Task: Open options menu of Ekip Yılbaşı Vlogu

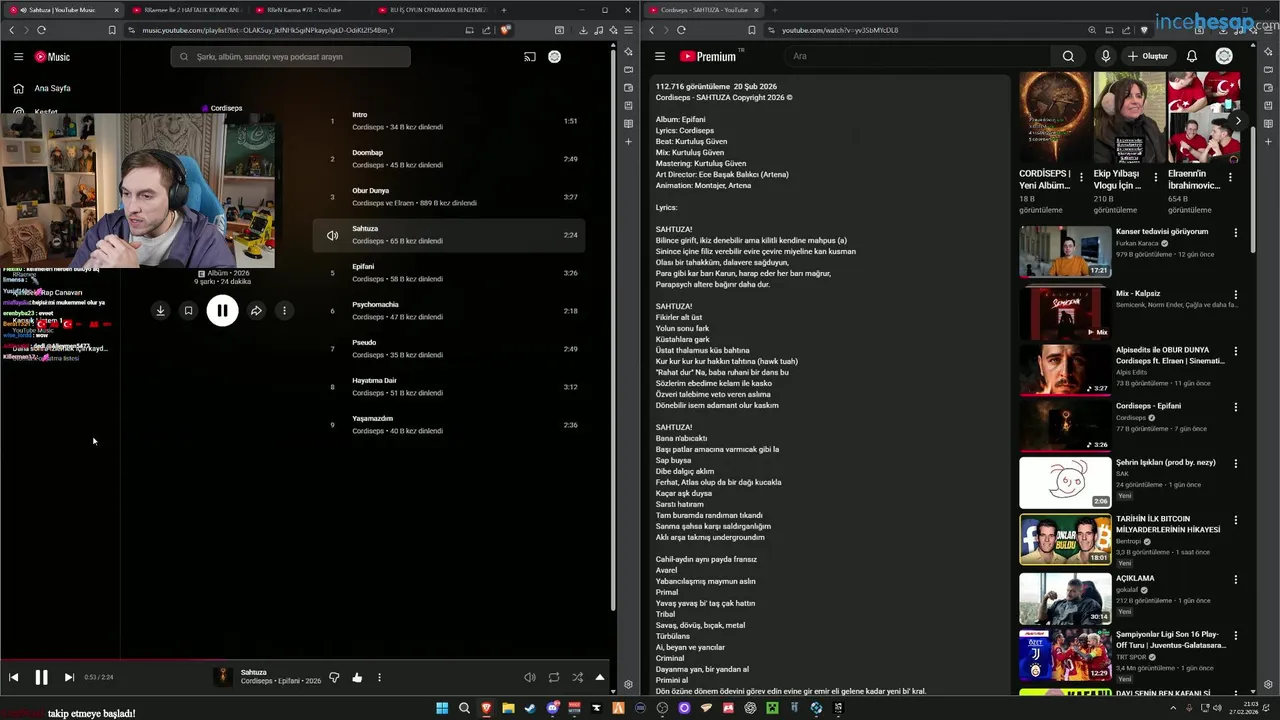Action: point(1155,178)
